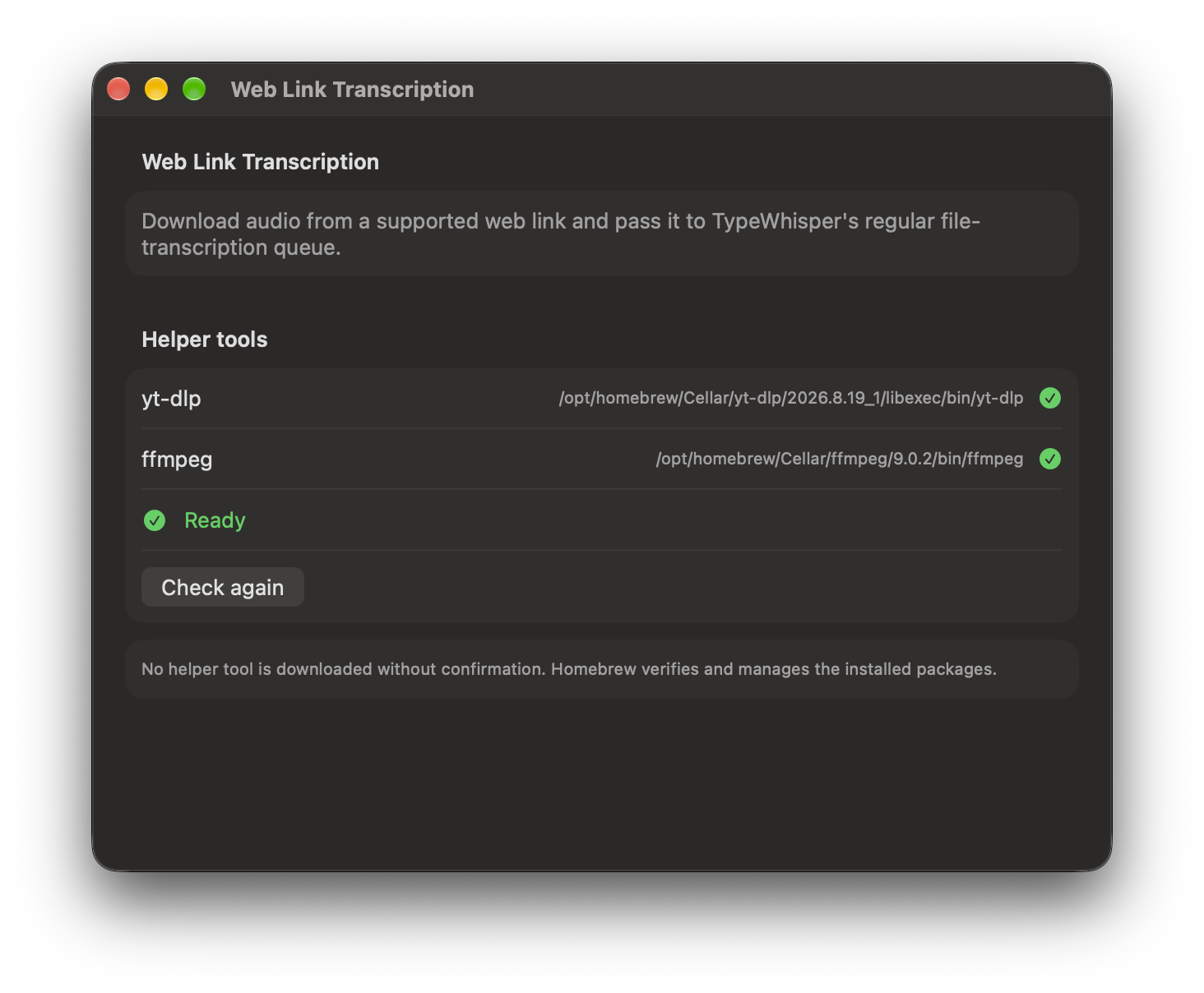This screenshot has height=993, width=1204.
Task: Click the No helper tool is downloaded notice
Action: 569,669
